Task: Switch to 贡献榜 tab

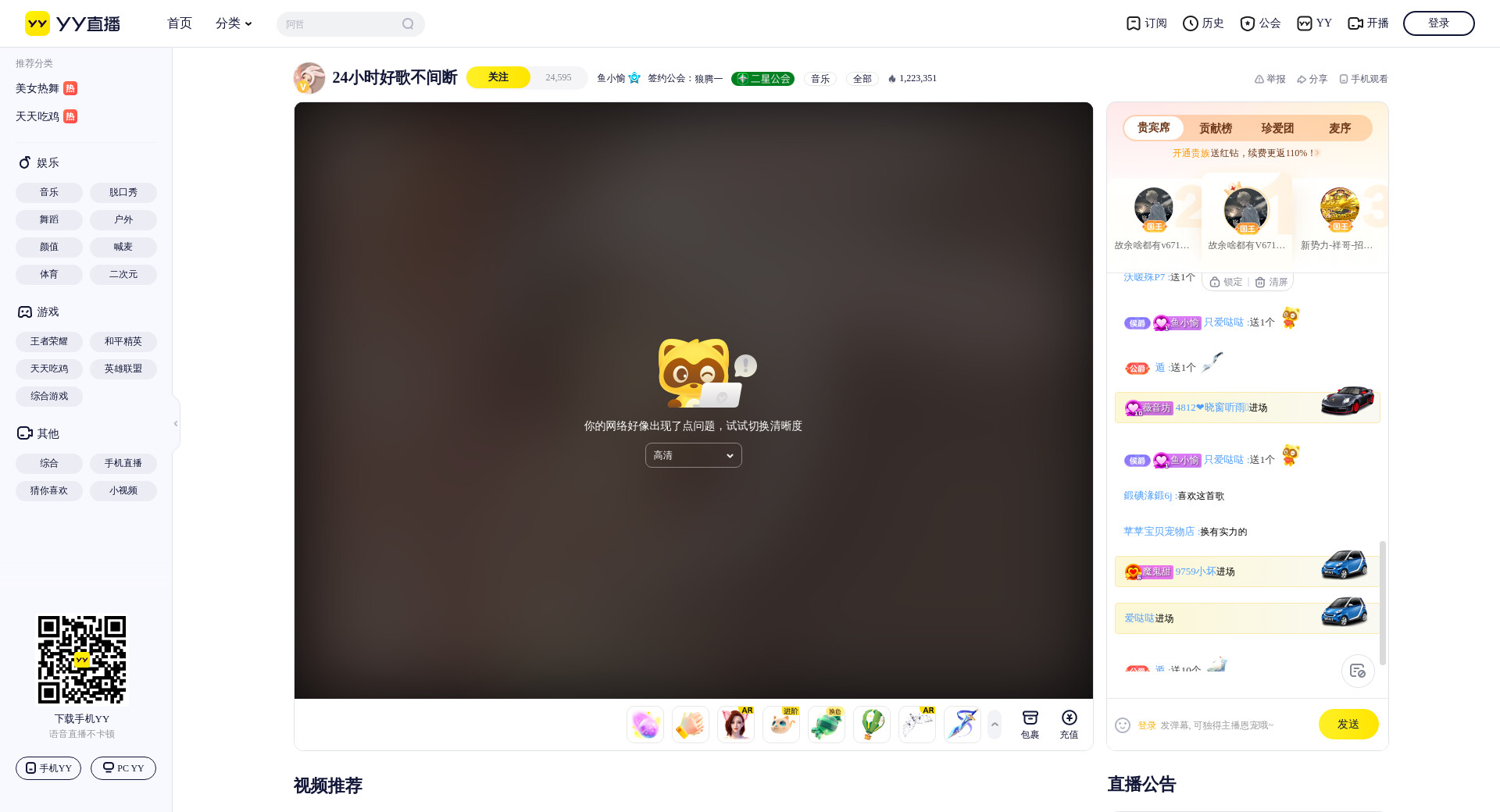Action: click(x=1216, y=128)
